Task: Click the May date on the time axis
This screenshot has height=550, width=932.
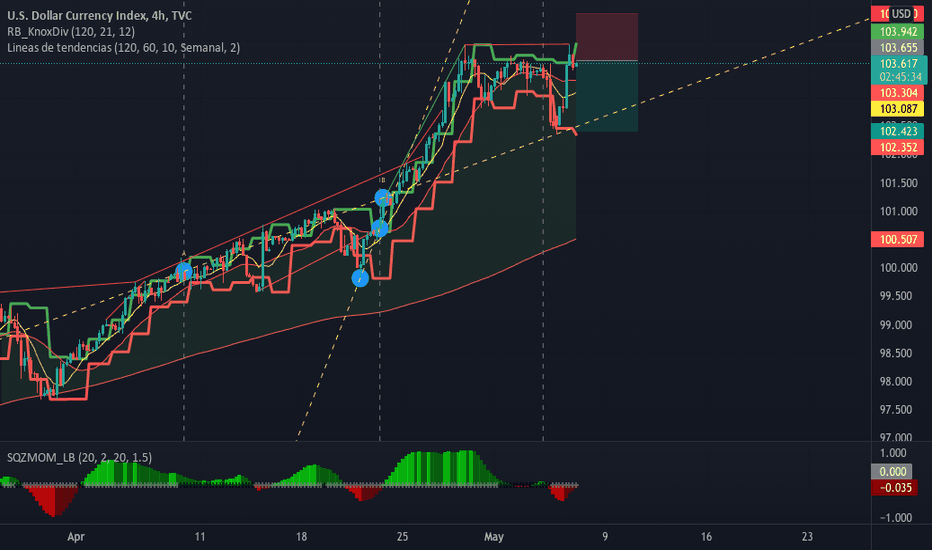Action: (494, 536)
